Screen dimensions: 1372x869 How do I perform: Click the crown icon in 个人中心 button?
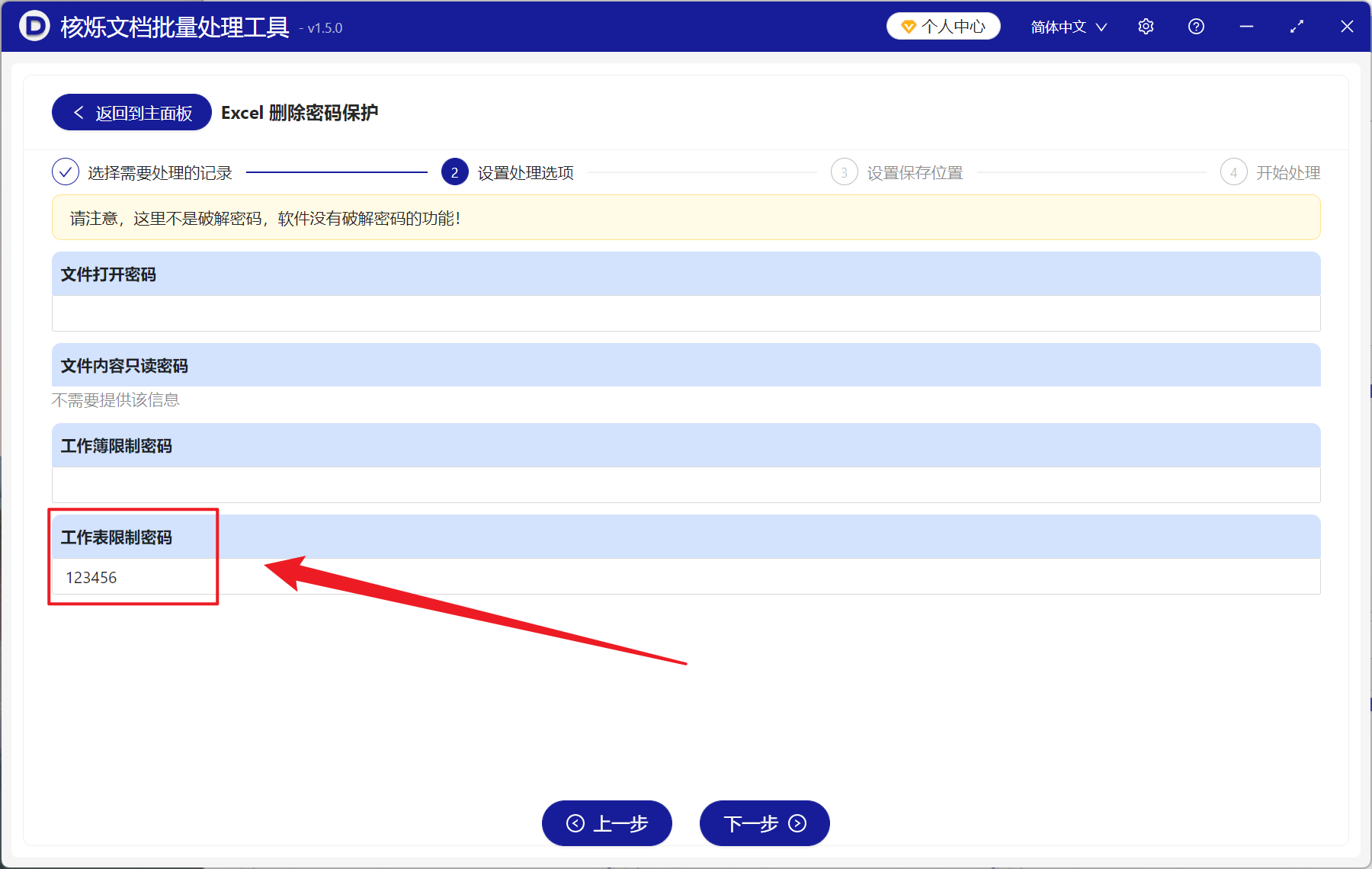pyautogui.click(x=908, y=25)
